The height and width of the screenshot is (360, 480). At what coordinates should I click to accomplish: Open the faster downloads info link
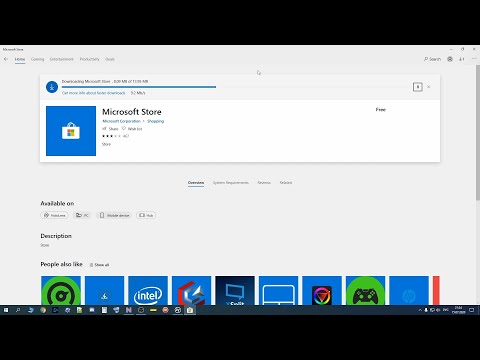pyautogui.click(x=94, y=93)
